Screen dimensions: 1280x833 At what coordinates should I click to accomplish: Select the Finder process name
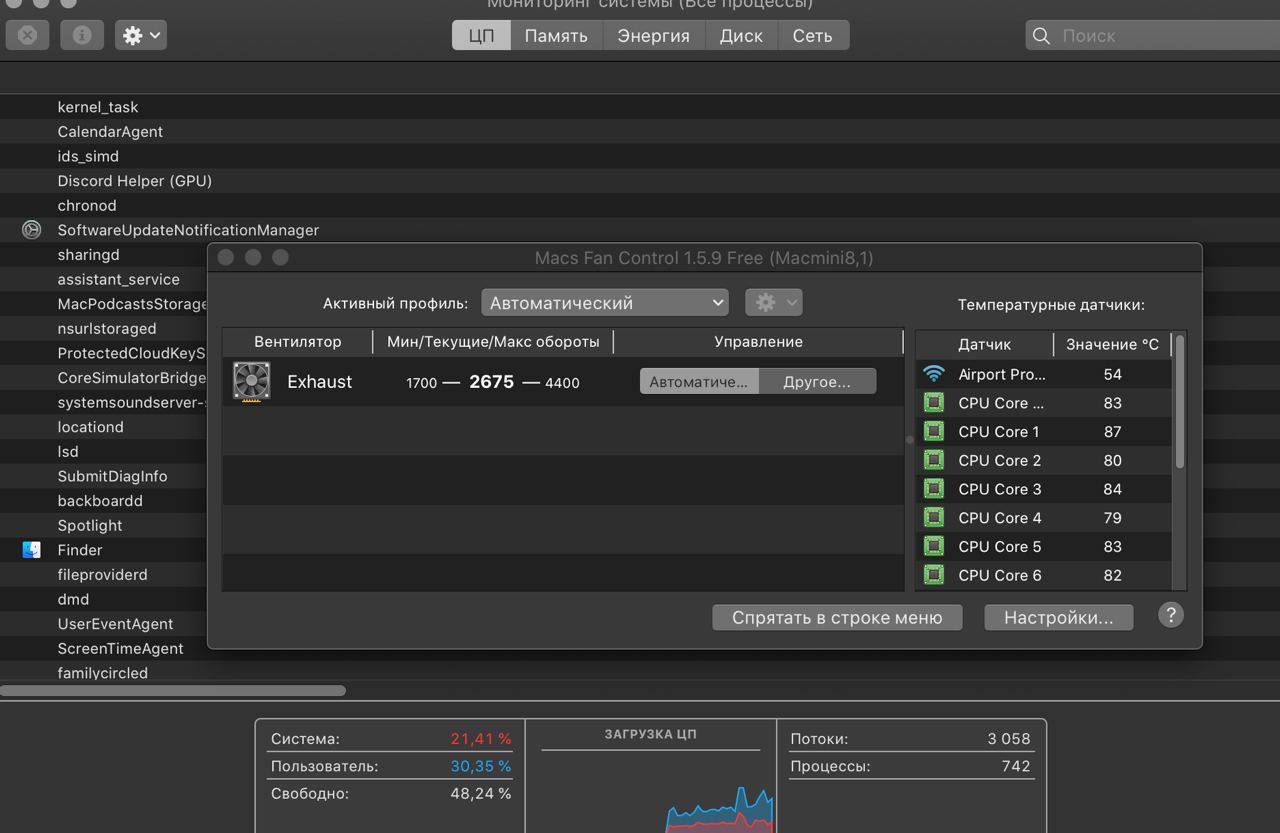click(x=80, y=550)
